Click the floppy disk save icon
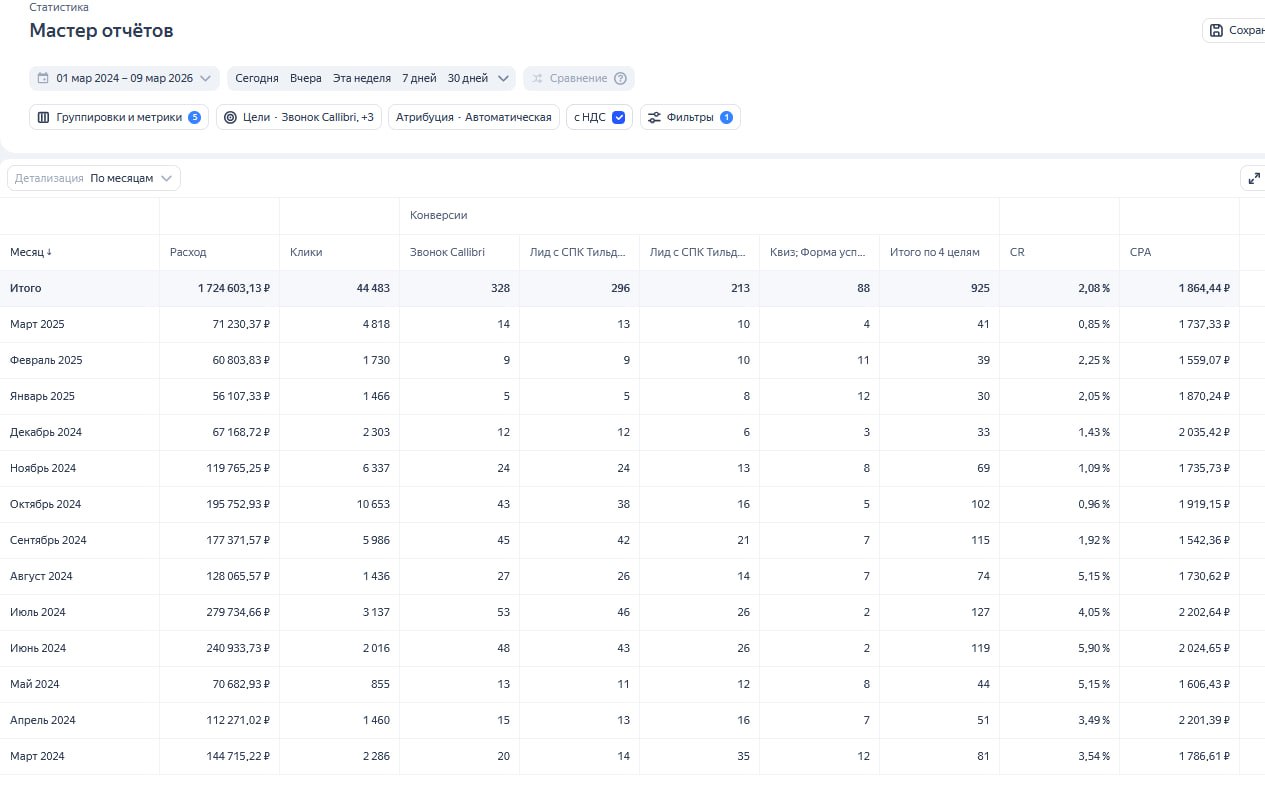The image size is (1265, 790). (1216, 31)
